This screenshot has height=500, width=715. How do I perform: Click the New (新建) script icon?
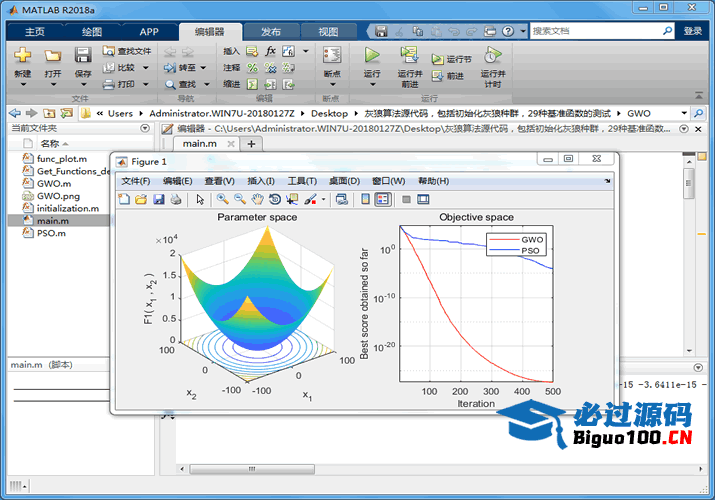pyautogui.click(x=22, y=55)
